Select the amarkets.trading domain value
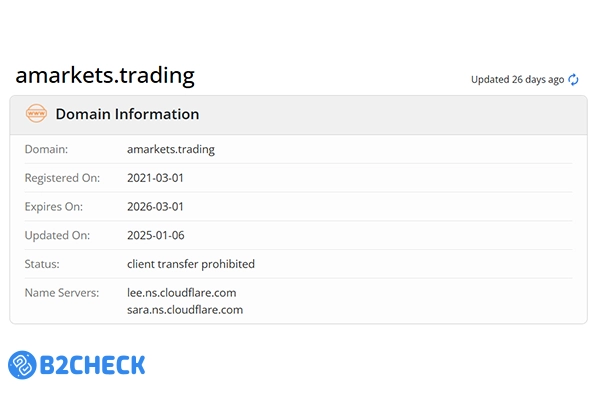Image resolution: width=600 pixels, height=400 pixels. (171, 149)
